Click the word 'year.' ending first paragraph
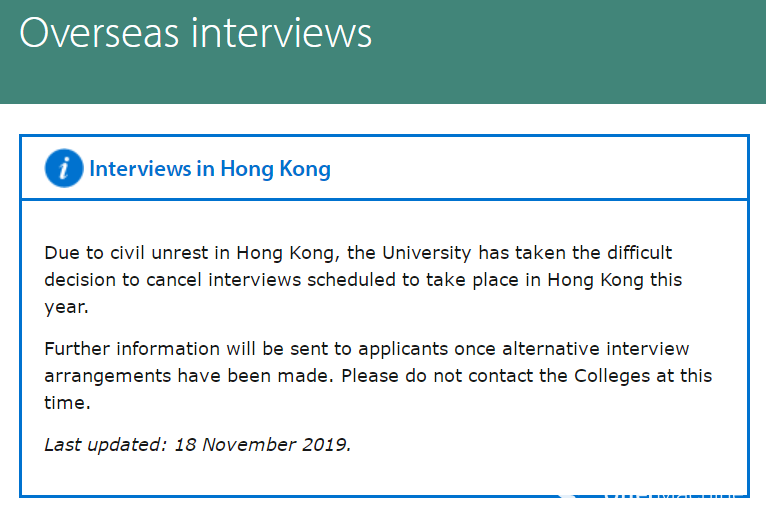 (66, 308)
